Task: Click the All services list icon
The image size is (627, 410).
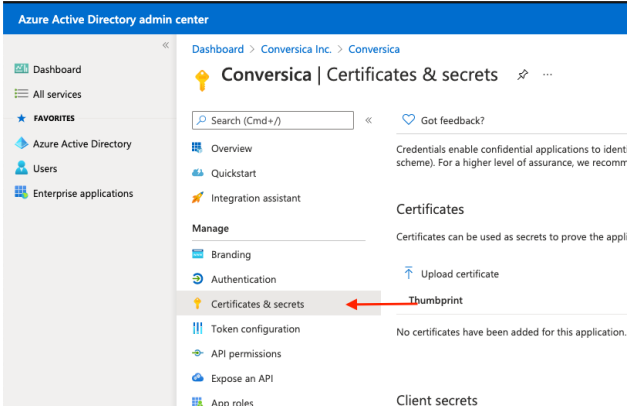Action: tap(21, 94)
